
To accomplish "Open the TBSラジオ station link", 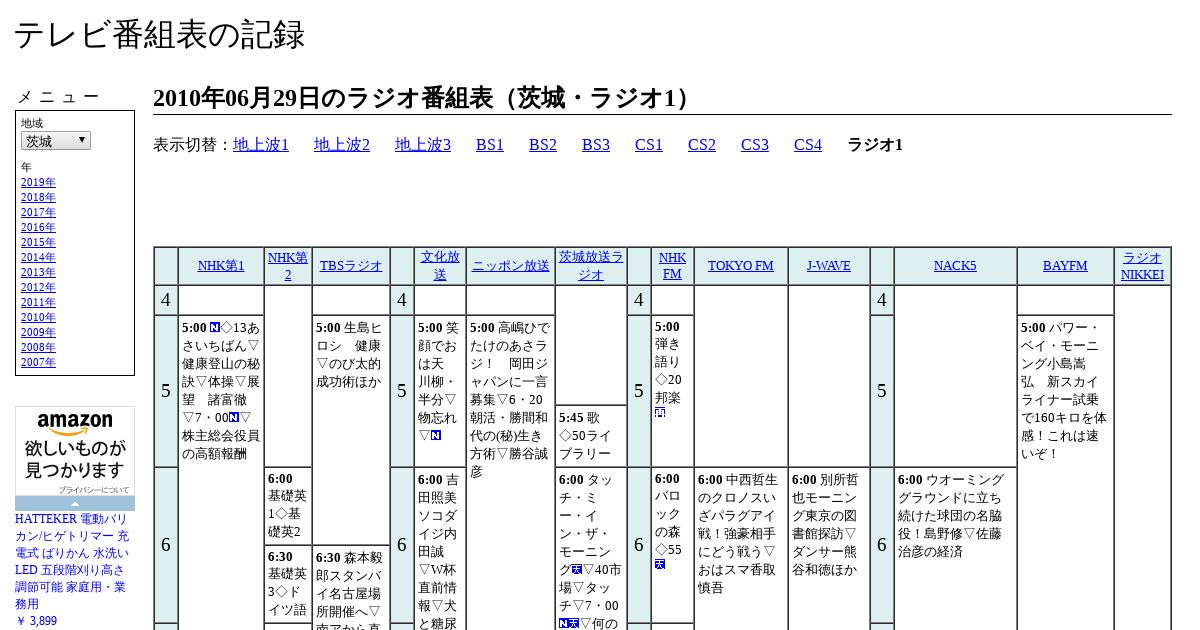I will pyautogui.click(x=351, y=266).
